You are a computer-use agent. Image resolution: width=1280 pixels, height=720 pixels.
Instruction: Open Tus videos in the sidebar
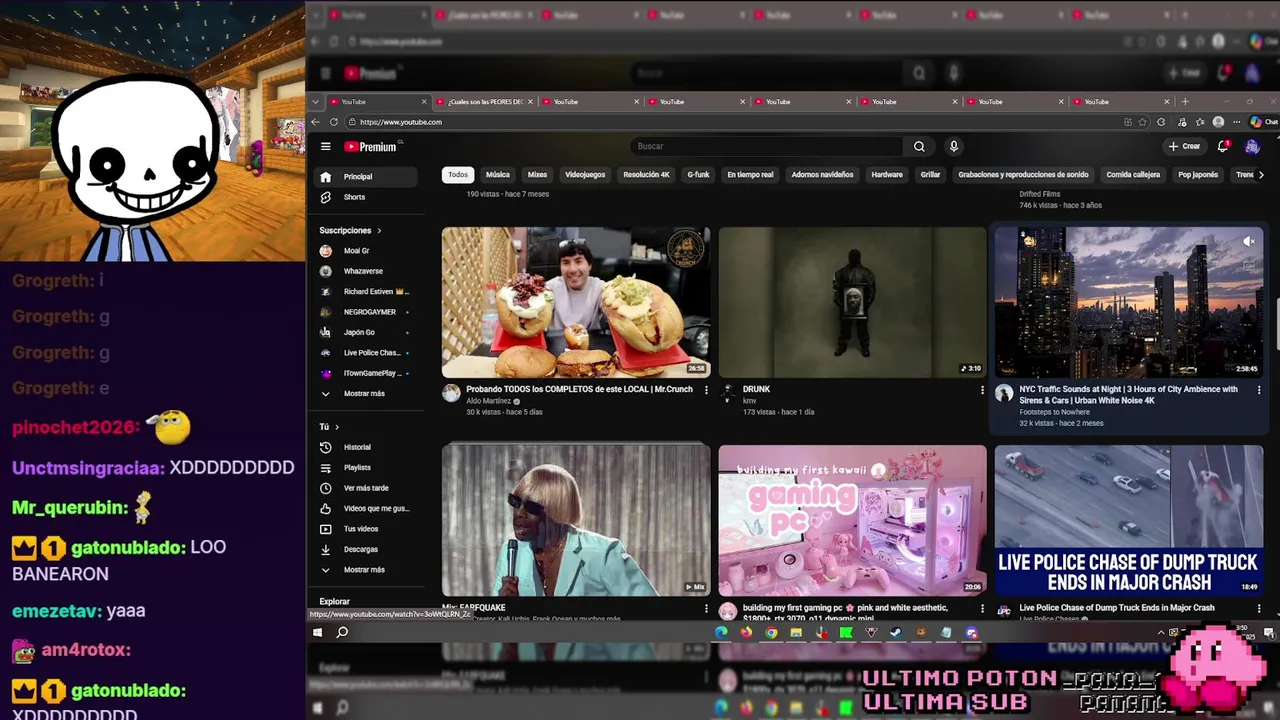364,528
